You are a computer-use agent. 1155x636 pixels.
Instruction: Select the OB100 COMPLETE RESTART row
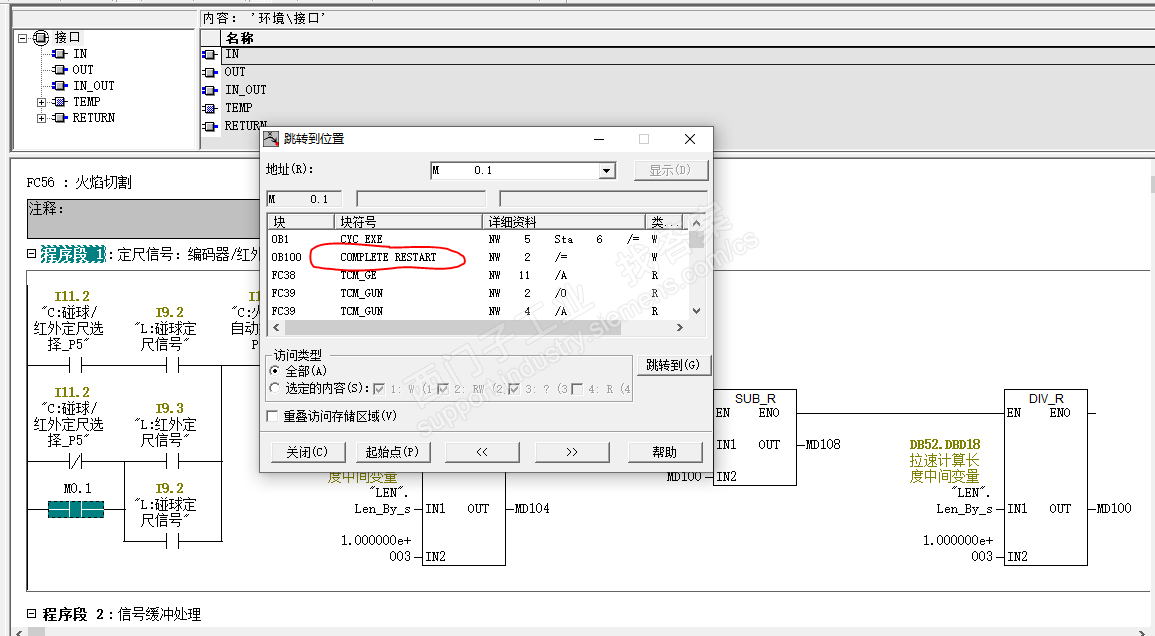[479, 257]
